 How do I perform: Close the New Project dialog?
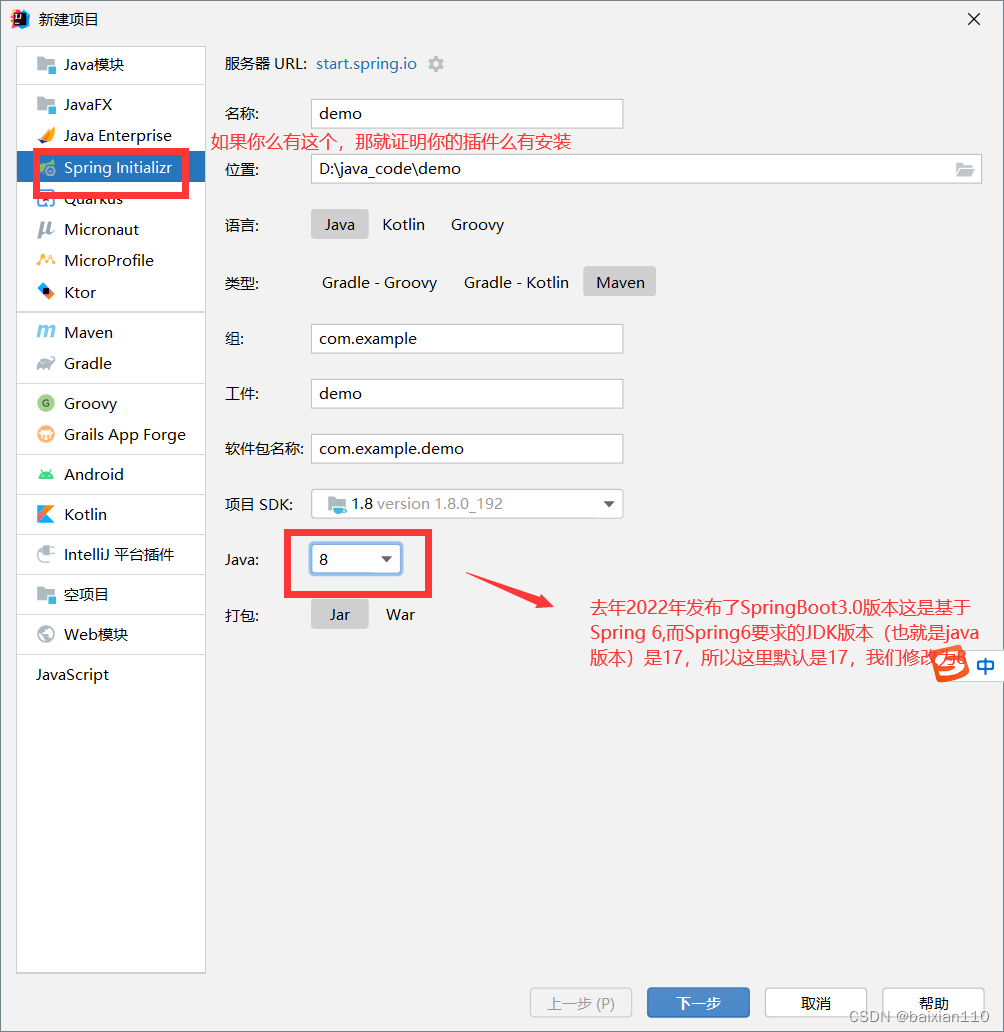point(974,20)
